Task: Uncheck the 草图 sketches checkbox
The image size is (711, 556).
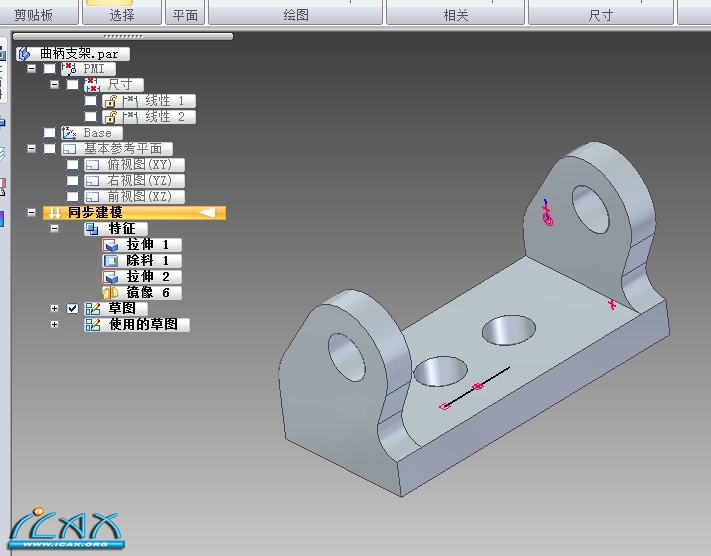Action: click(x=72, y=309)
